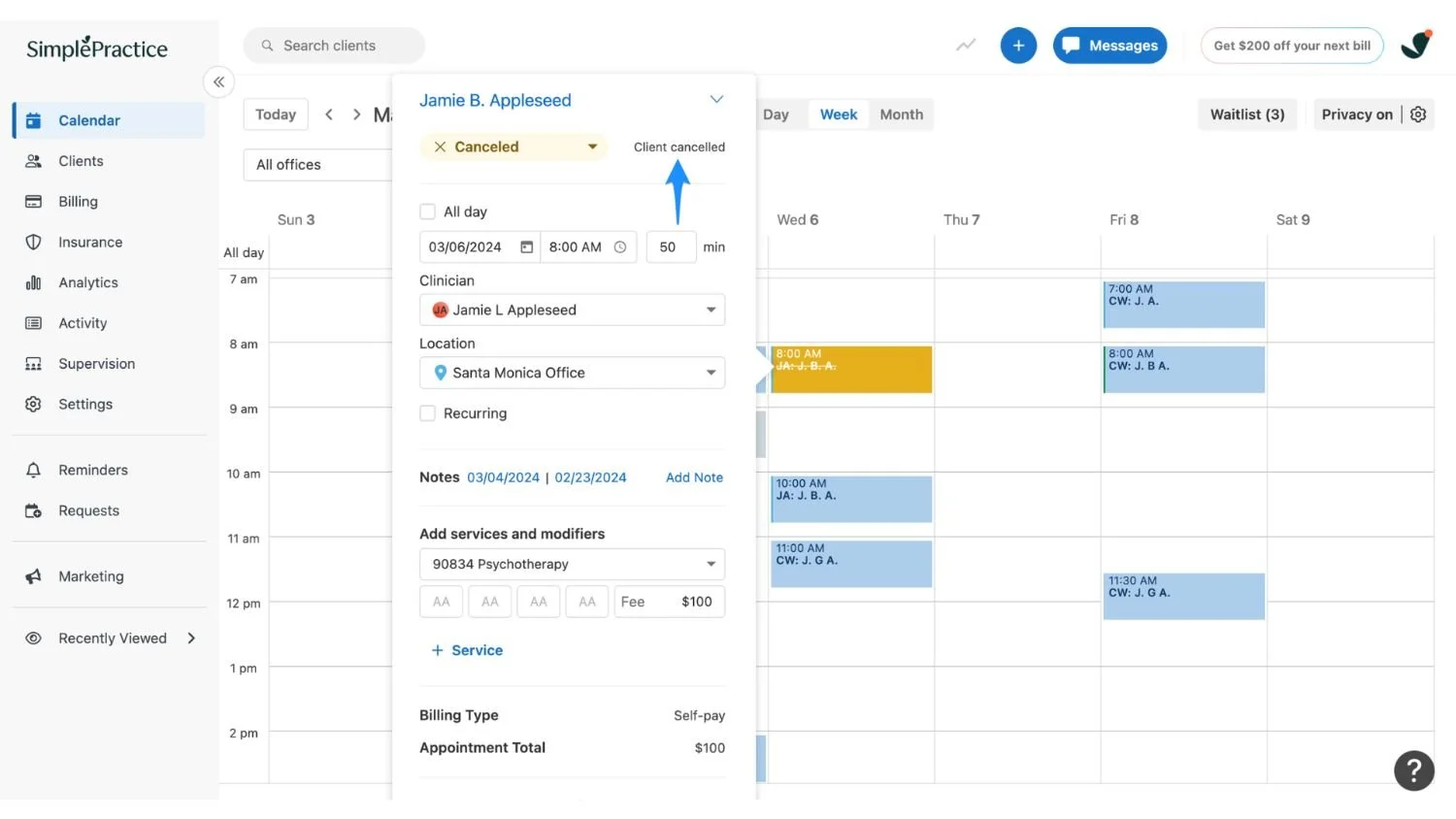Open the Supervision panel
This screenshot has height=819, width=1456.
tap(96, 363)
